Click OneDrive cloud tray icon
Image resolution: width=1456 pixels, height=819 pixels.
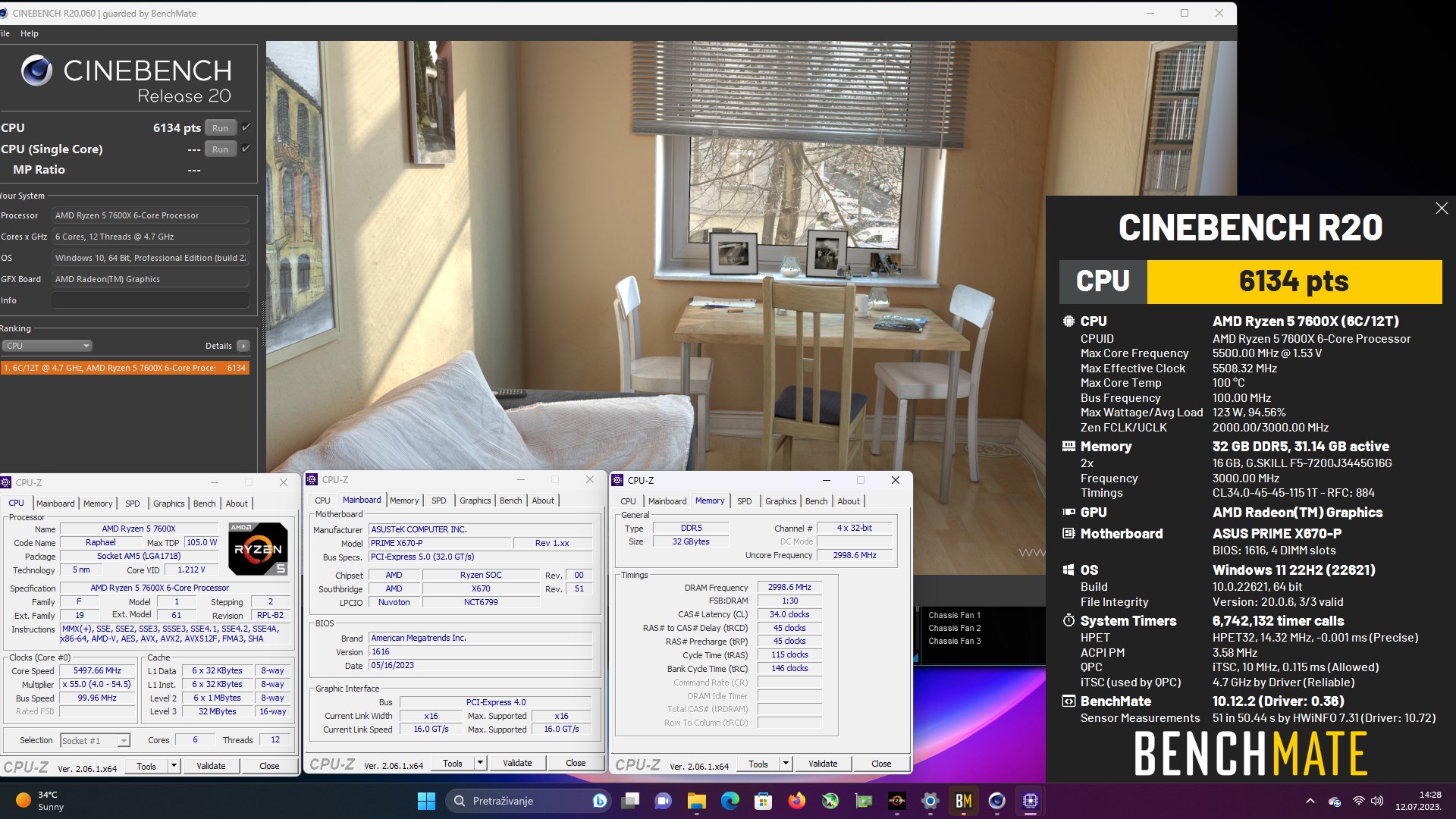point(1335,801)
